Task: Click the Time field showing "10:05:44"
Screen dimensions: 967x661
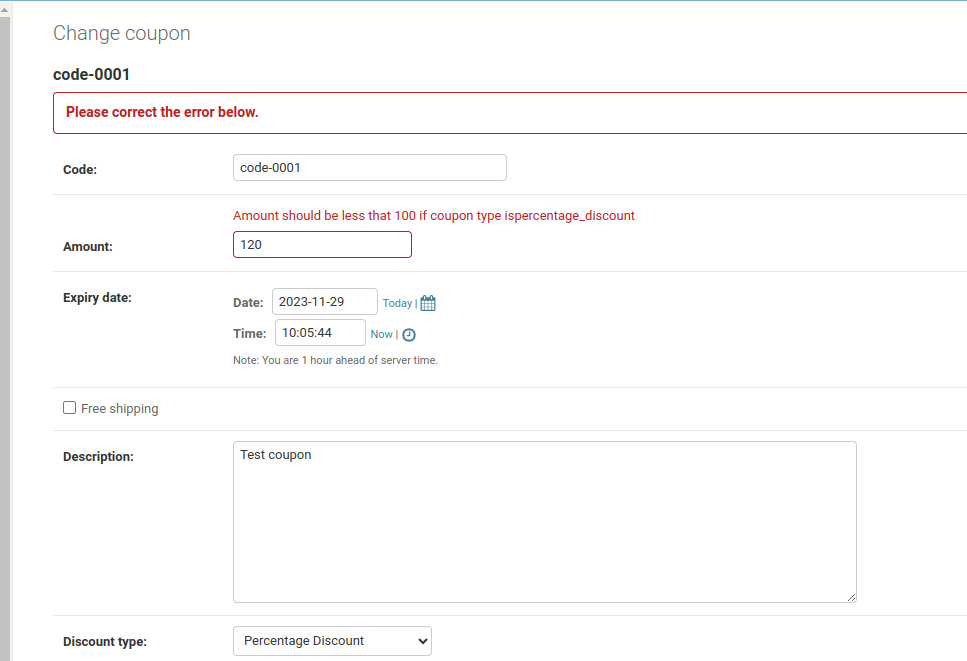Action: tap(320, 332)
